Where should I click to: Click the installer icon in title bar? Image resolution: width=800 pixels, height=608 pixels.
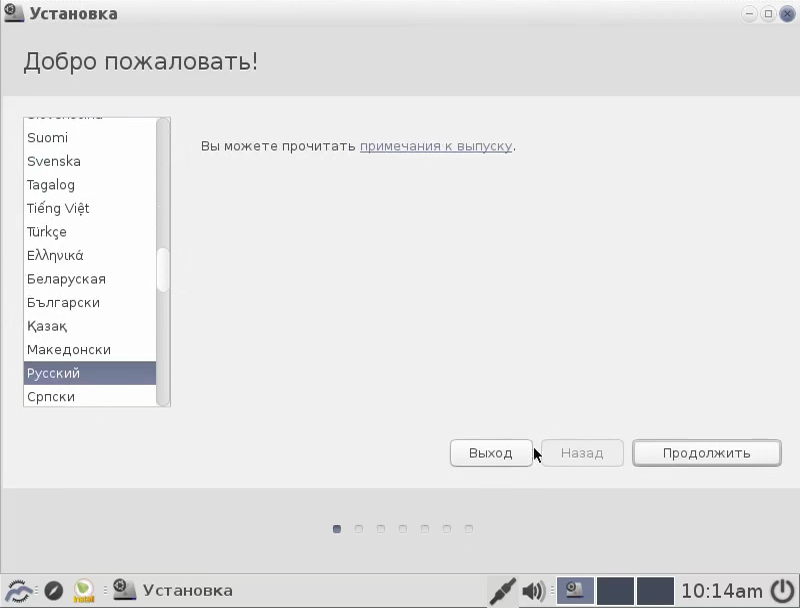14,13
